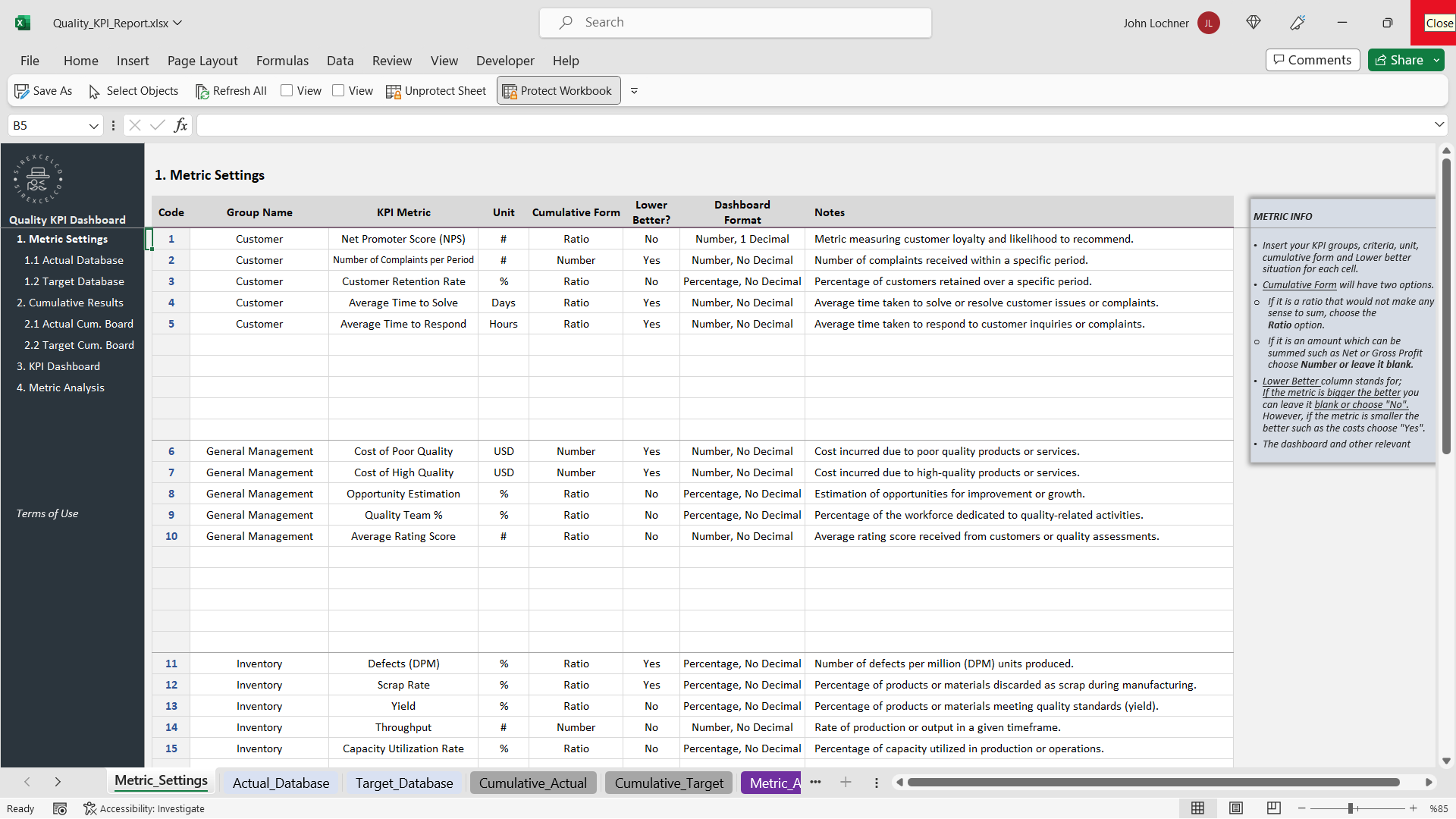Click the Share button
The width and height of the screenshot is (1456, 819).
(x=1399, y=60)
